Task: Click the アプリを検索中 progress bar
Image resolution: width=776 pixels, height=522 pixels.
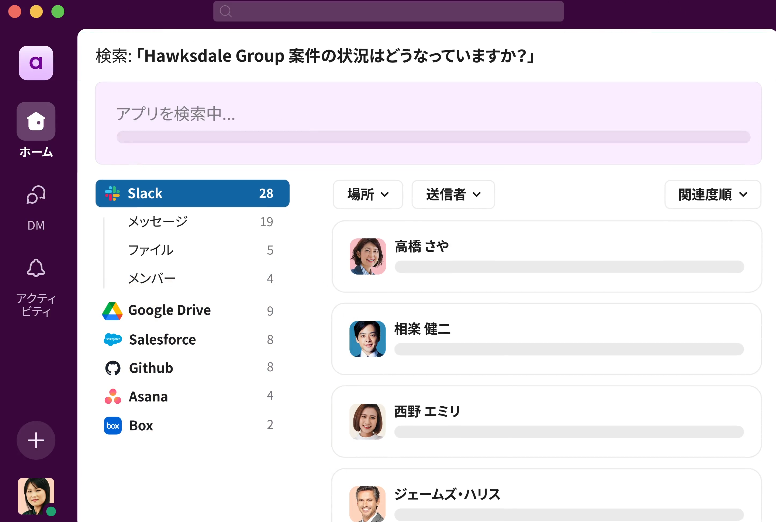Action: [x=434, y=137]
